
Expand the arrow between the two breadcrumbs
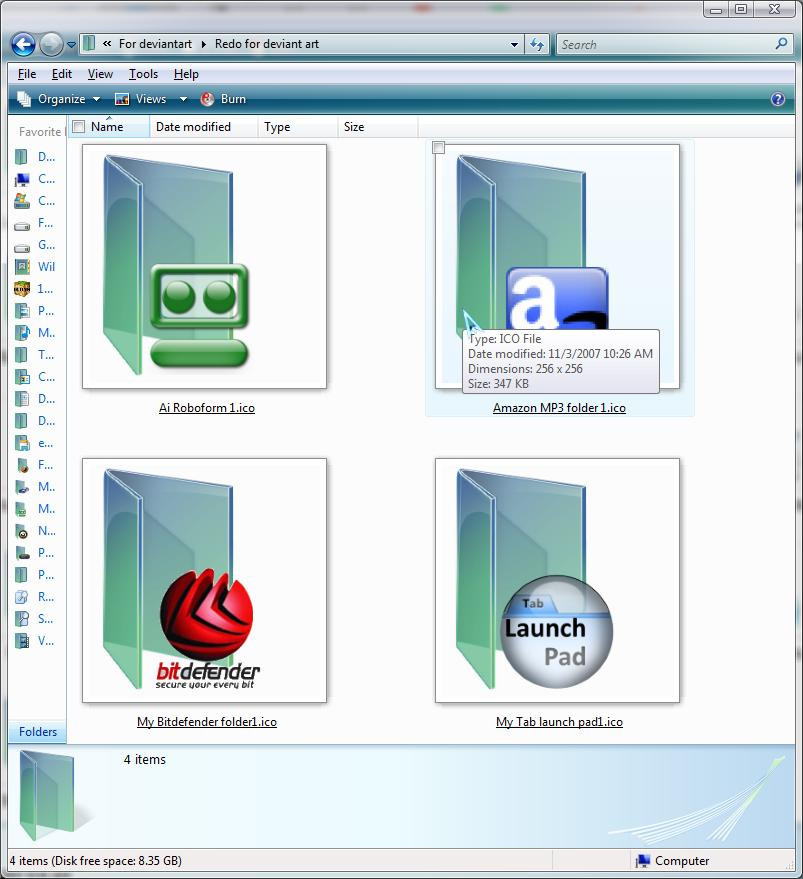[203, 44]
